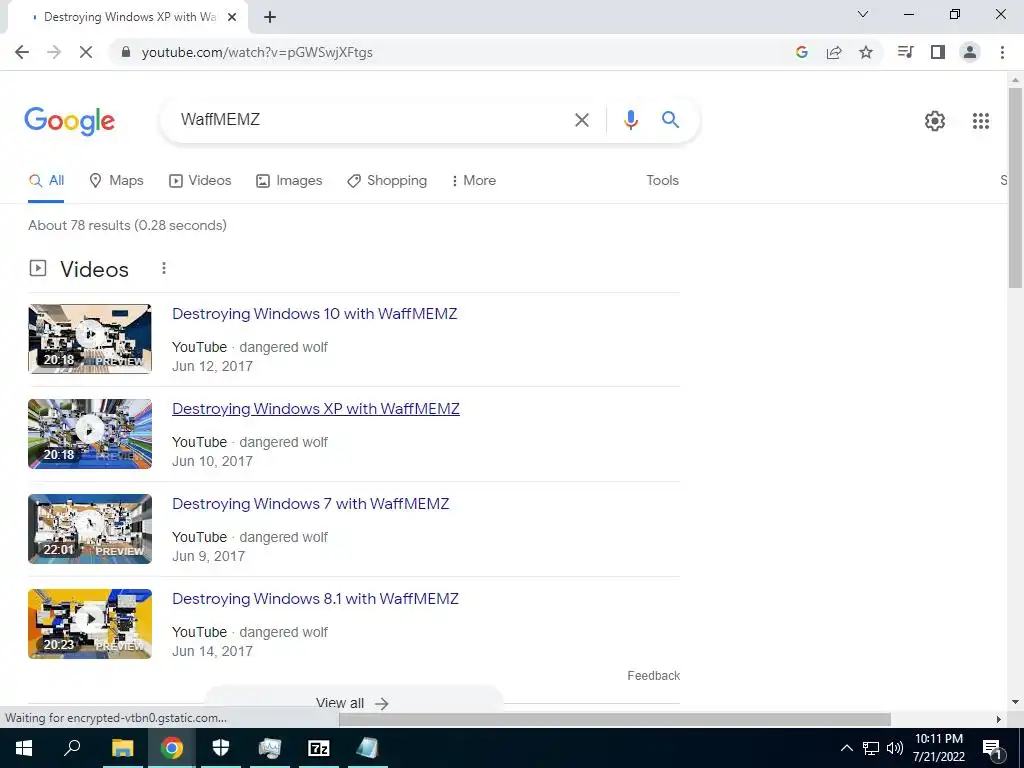Play Windows 7 WaffMEMZ video thumbnail
This screenshot has width=1024, height=768.
coord(90,528)
